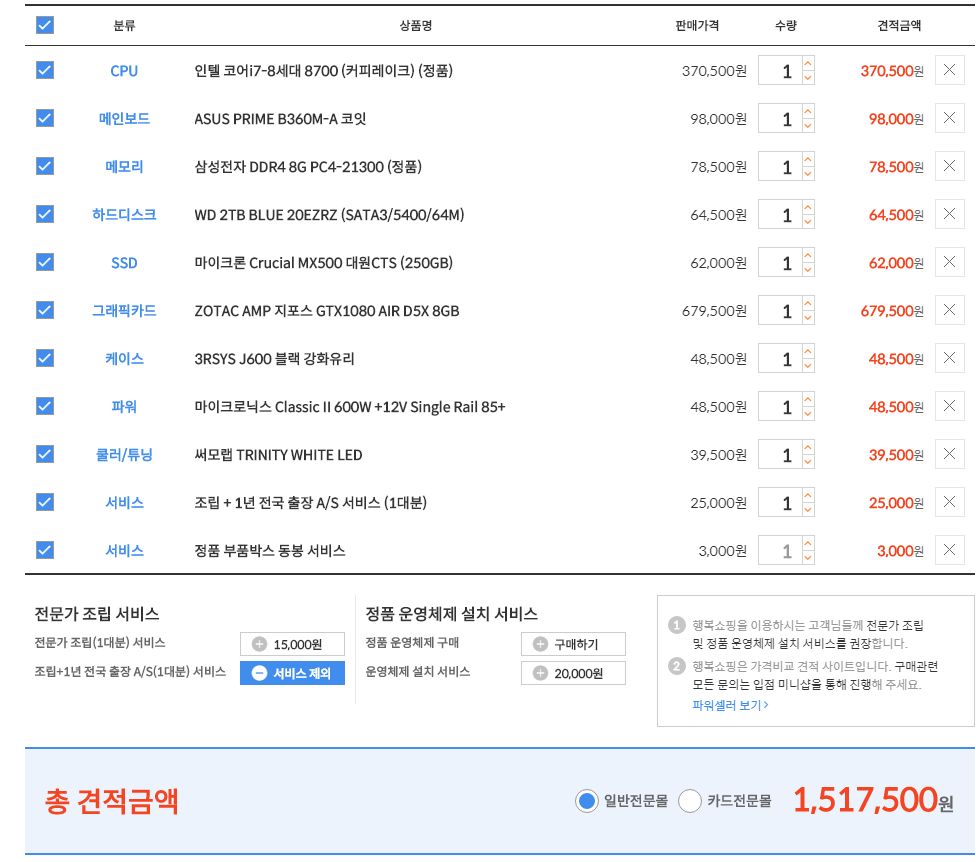
Task: Remove the 메인보드 row with its X icon
Action: [949, 118]
